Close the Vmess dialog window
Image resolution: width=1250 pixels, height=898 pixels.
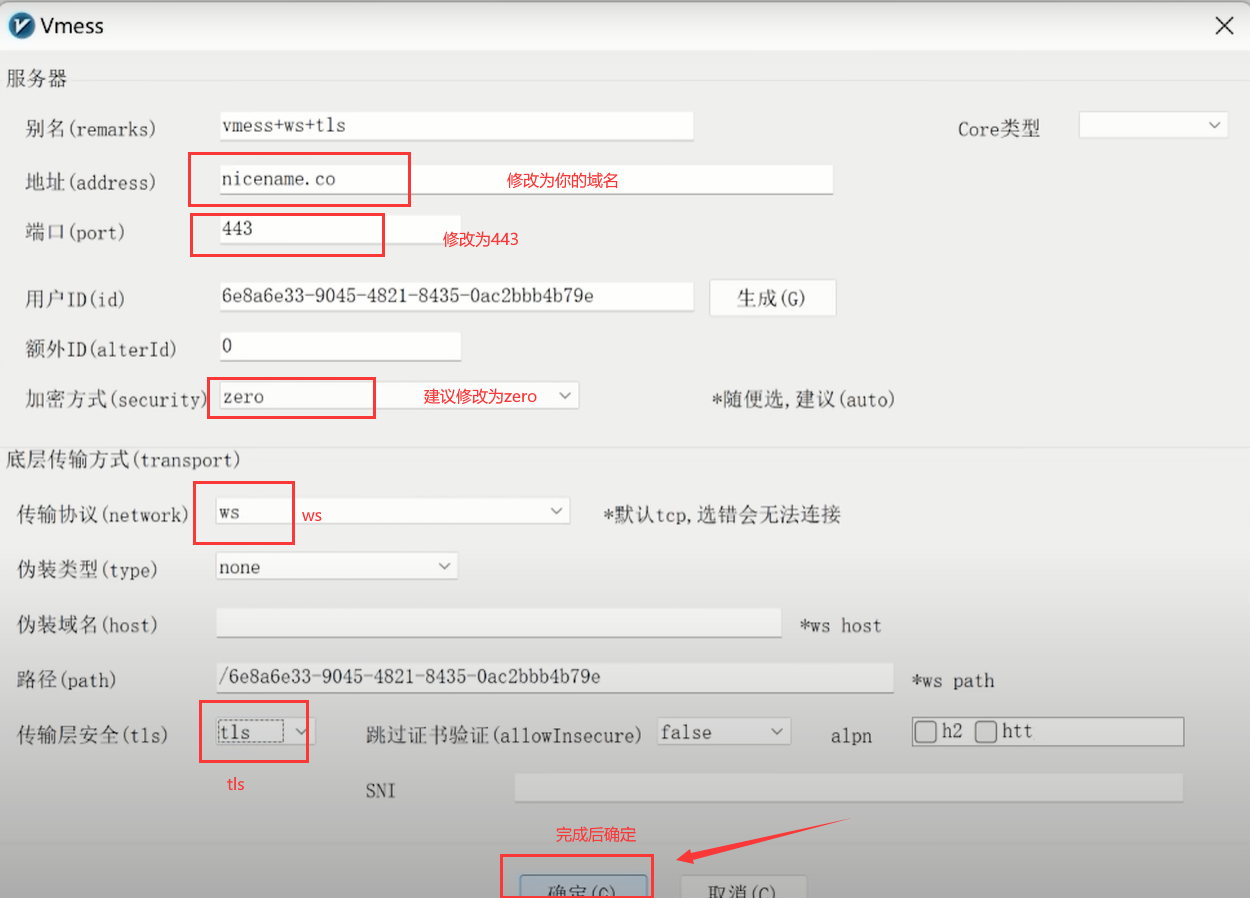[x=1224, y=26]
